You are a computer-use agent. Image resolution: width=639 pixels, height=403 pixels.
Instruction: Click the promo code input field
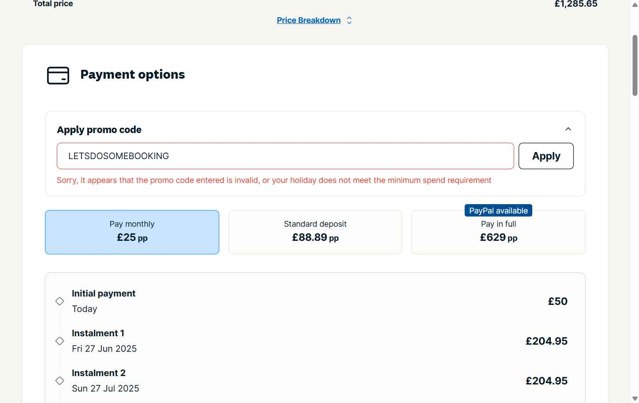point(285,156)
